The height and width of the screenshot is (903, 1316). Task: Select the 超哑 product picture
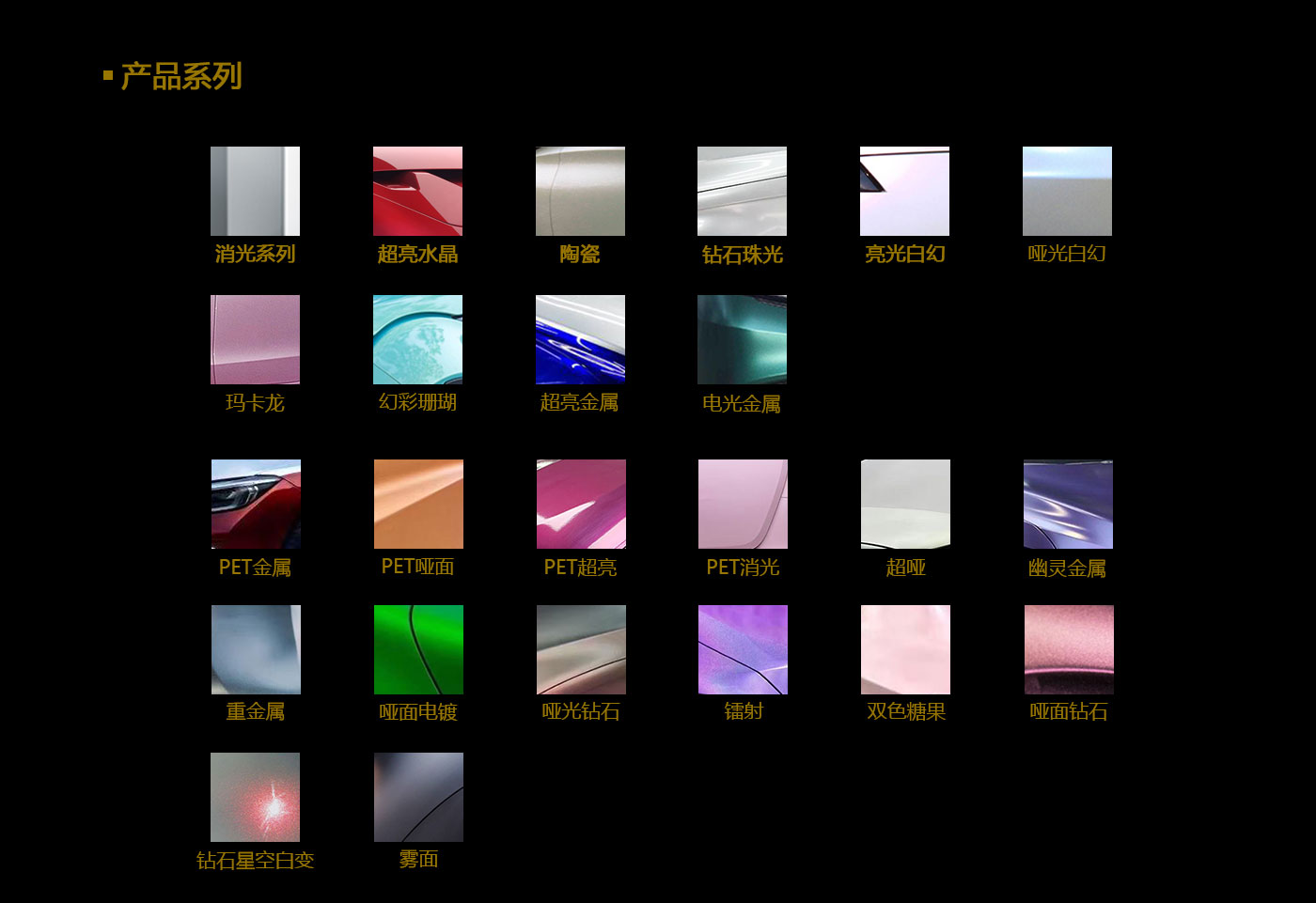(905, 504)
